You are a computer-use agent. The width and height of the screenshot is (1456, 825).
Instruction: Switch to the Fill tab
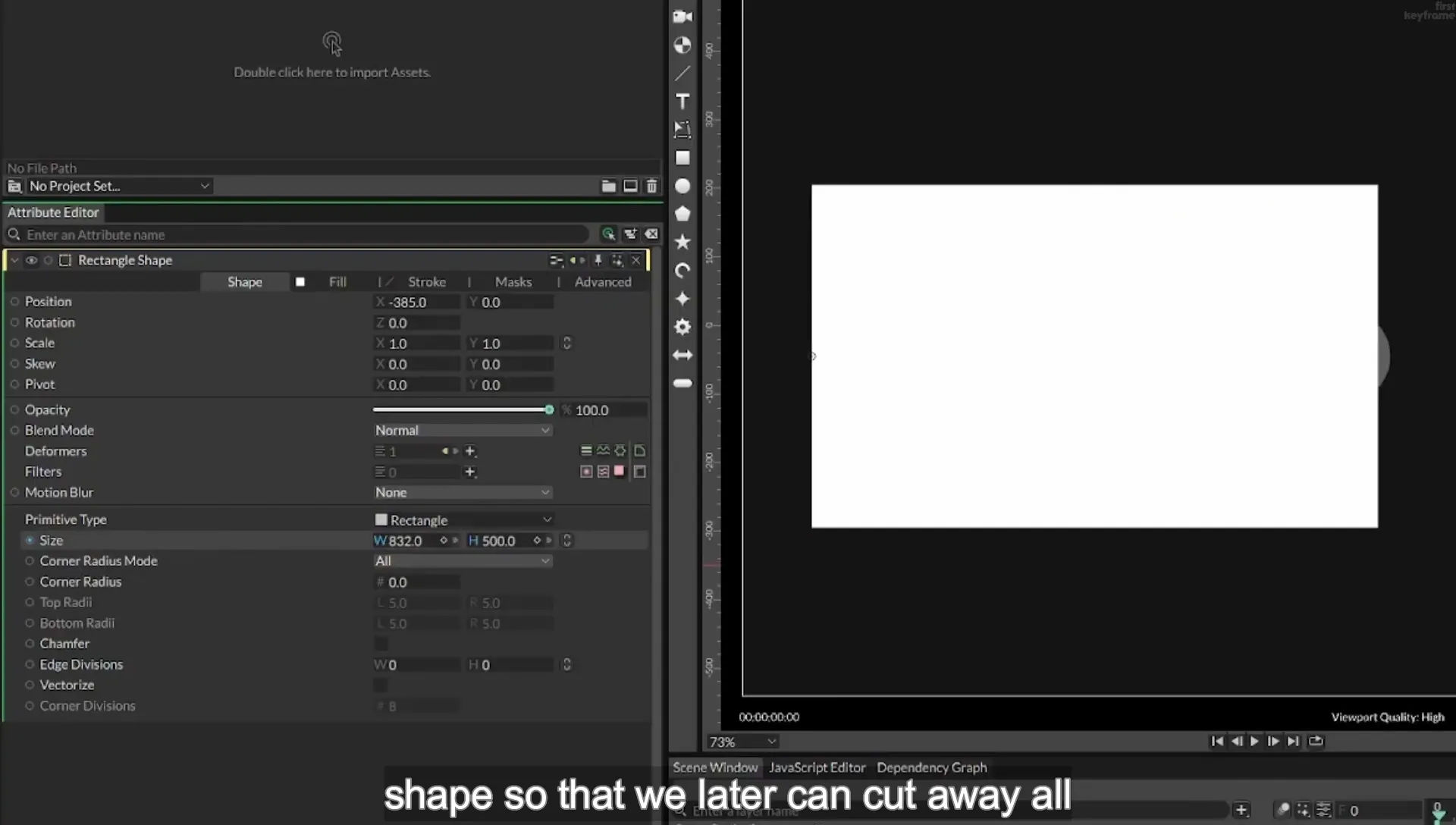337,282
